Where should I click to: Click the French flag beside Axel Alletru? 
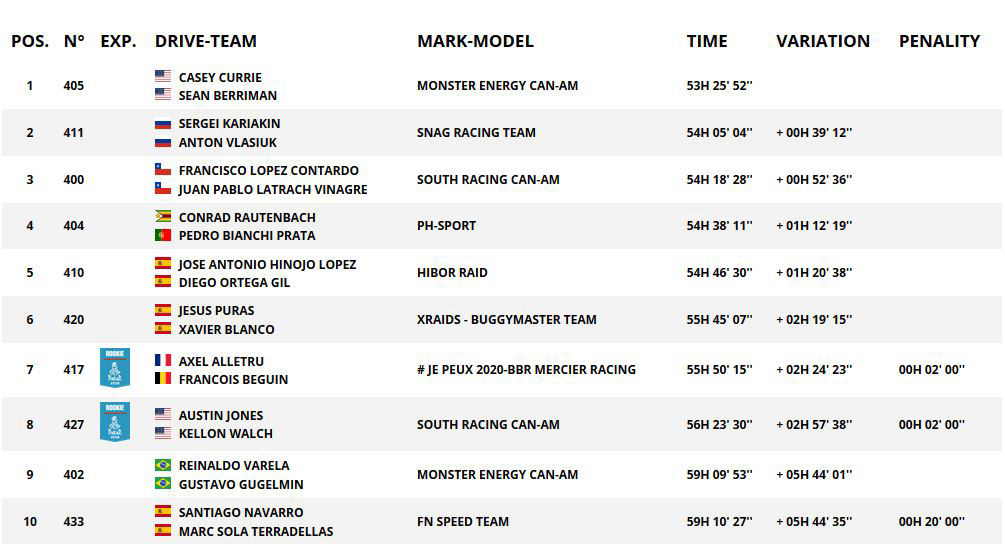[163, 360]
